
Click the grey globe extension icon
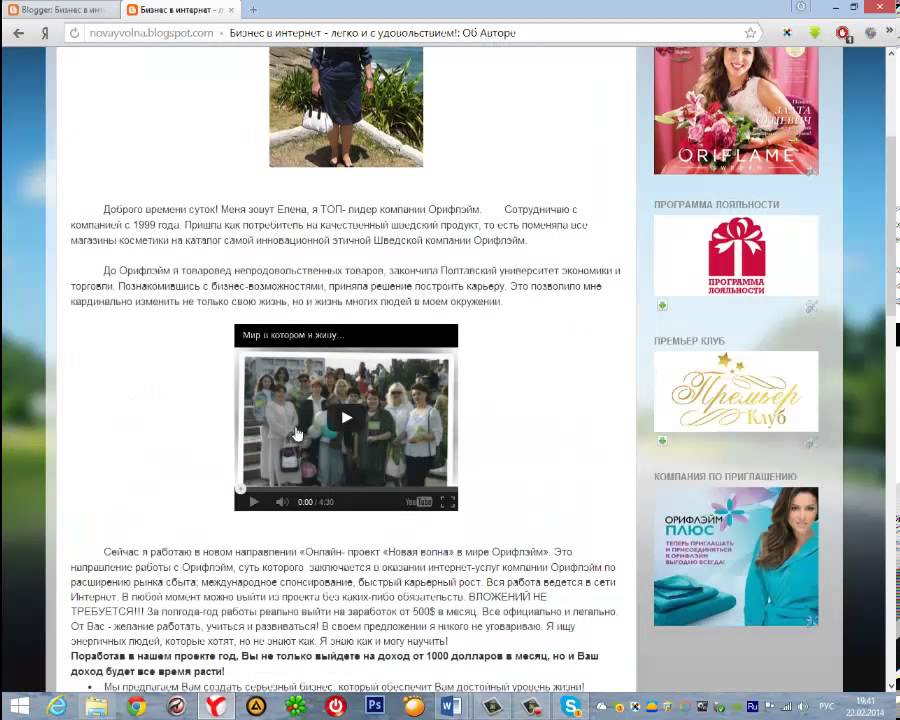coord(870,33)
